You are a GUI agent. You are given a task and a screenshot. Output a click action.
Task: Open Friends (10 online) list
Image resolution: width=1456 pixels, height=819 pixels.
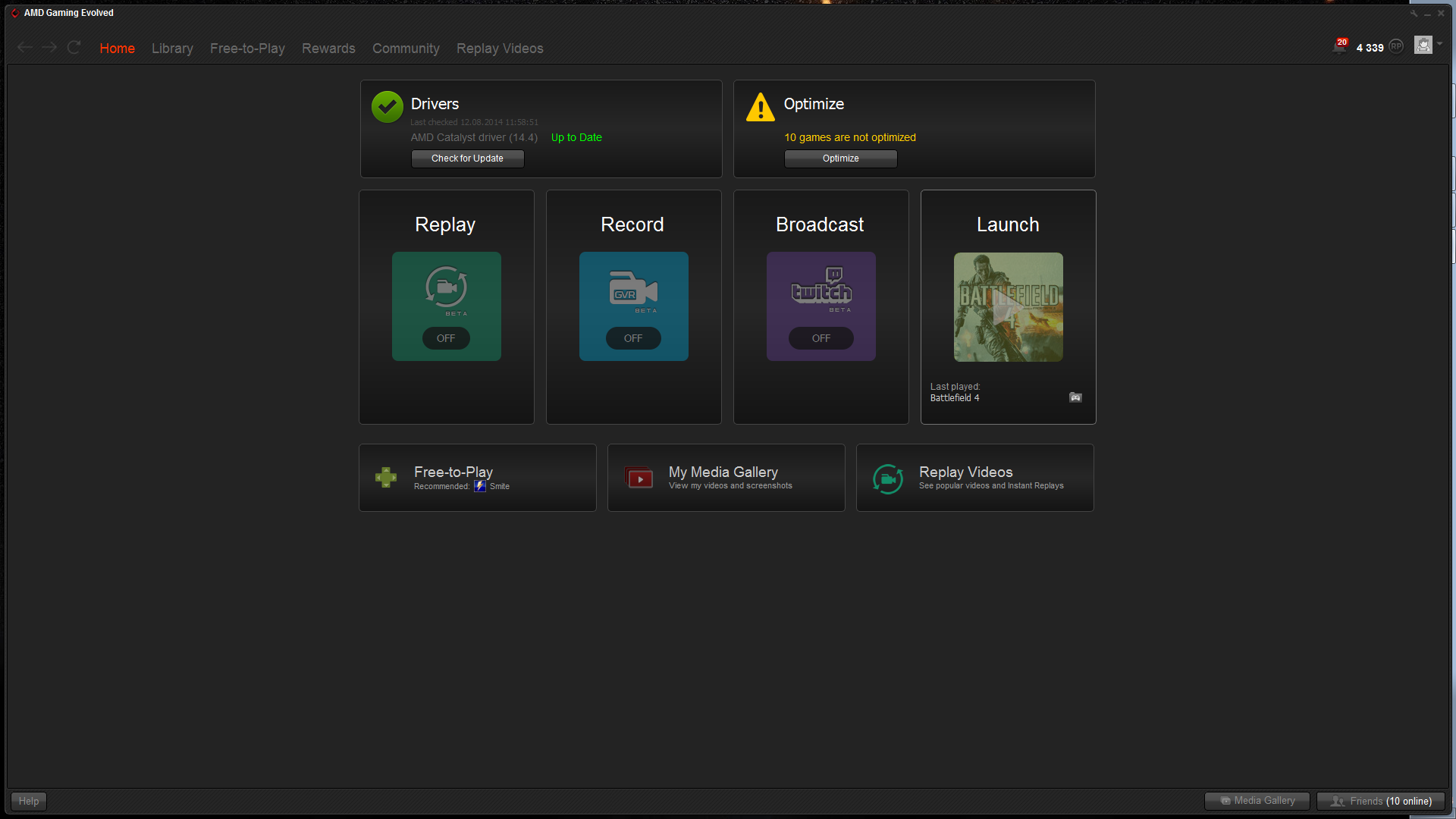click(1381, 801)
